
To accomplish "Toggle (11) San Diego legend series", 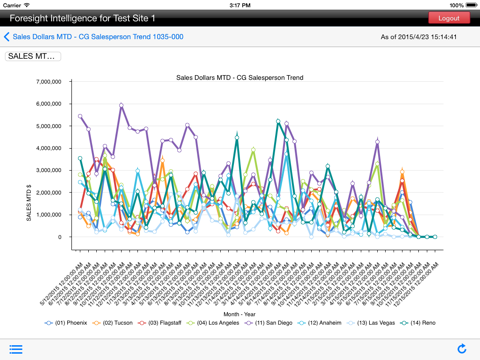I will click(x=268, y=323).
